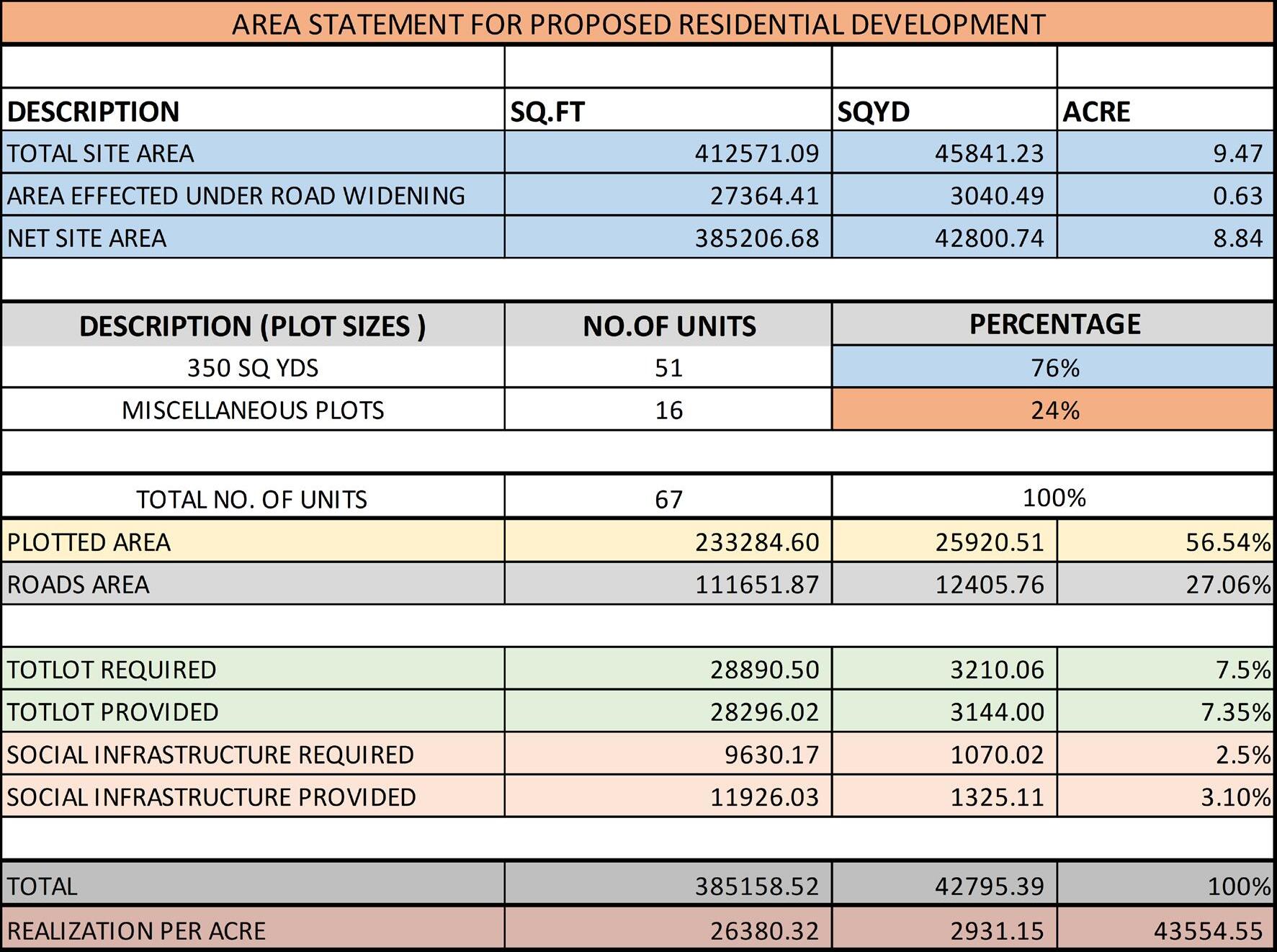This screenshot has width=1277, height=952.
Task: Click 'AREA EFFECTED UNDER ROAD WIDENING' label
Action: pyautogui.click(x=236, y=196)
